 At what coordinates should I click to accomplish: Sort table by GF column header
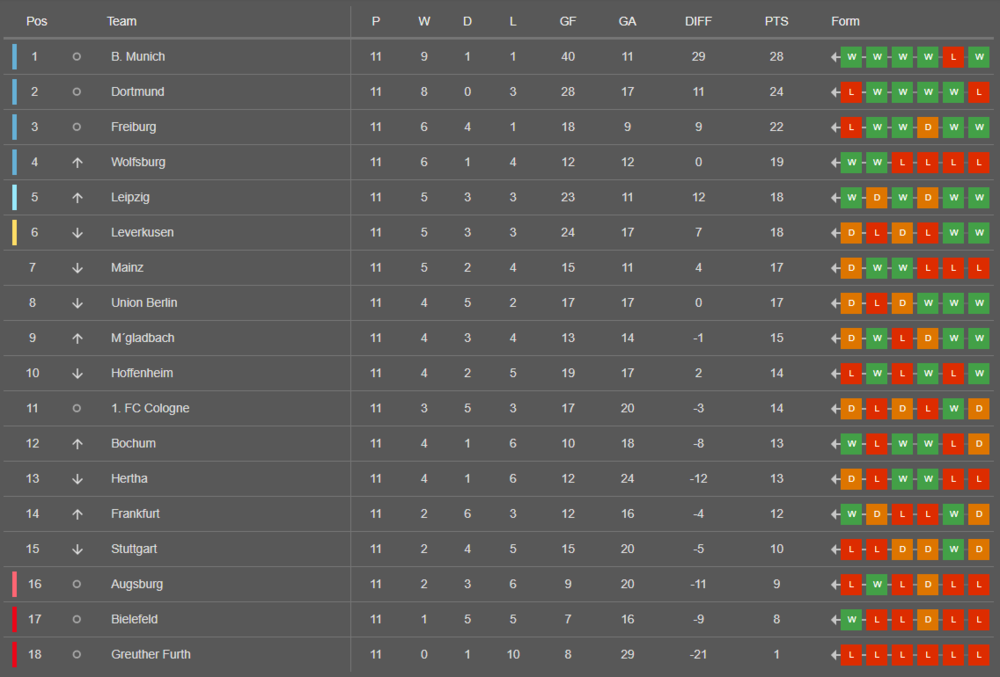tap(568, 21)
